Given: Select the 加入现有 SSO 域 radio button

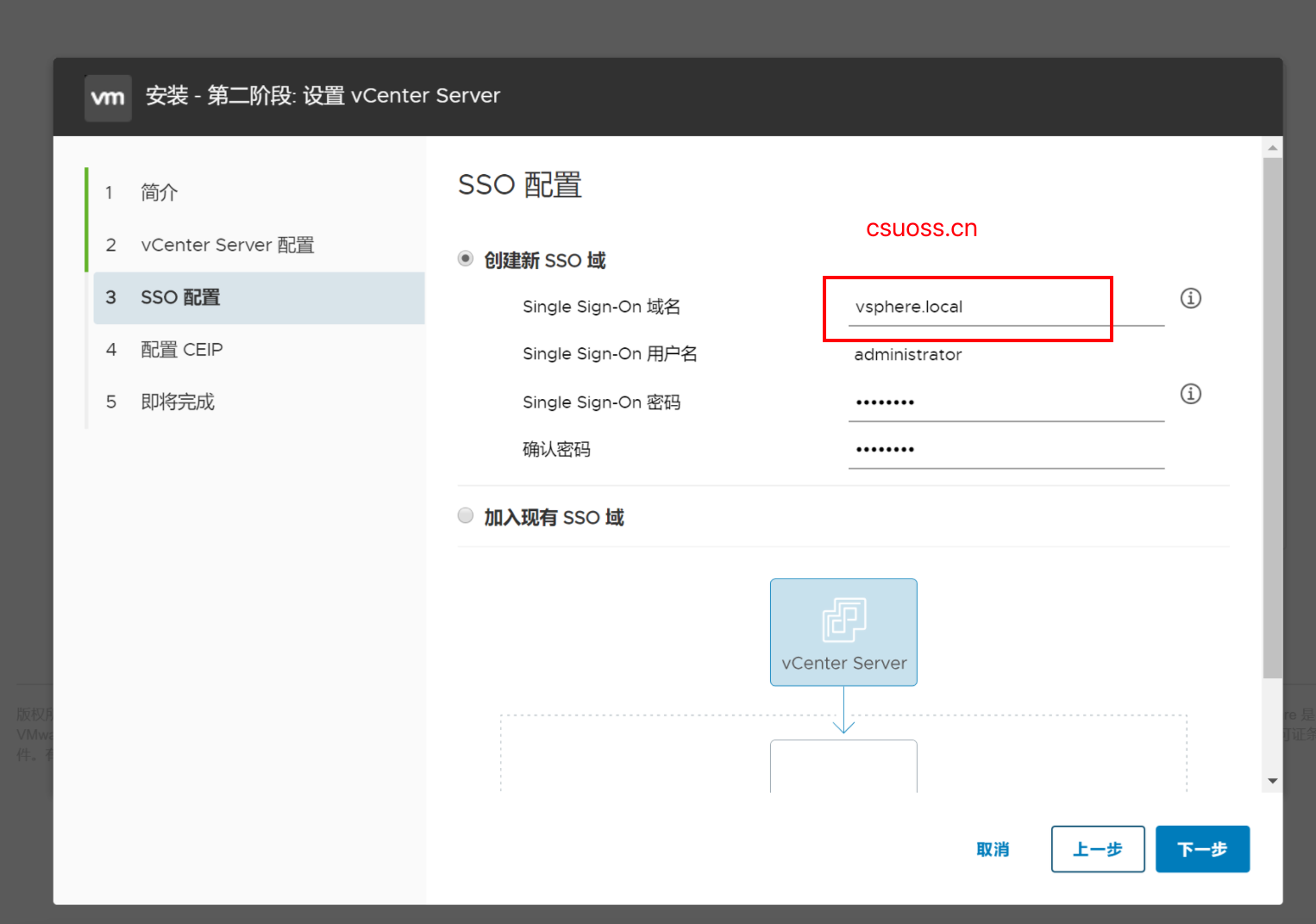Looking at the screenshot, I should click(466, 515).
